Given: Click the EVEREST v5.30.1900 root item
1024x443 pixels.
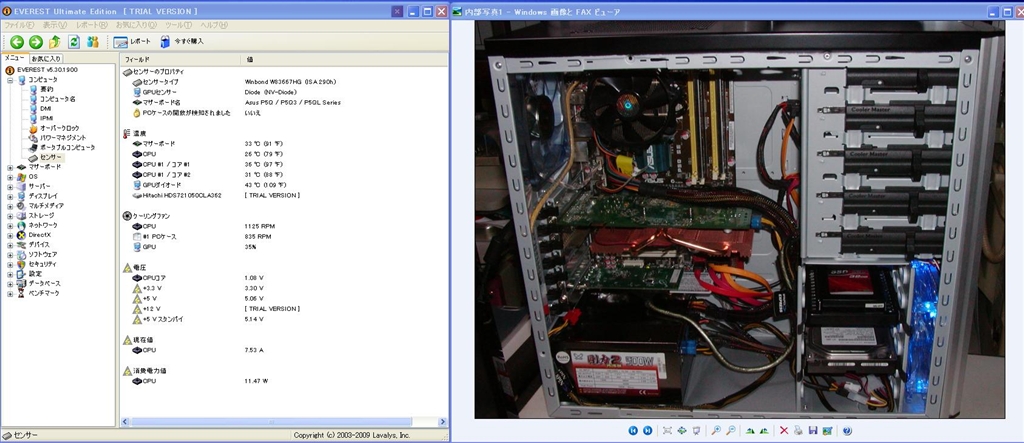Looking at the screenshot, I should tap(41, 70).
